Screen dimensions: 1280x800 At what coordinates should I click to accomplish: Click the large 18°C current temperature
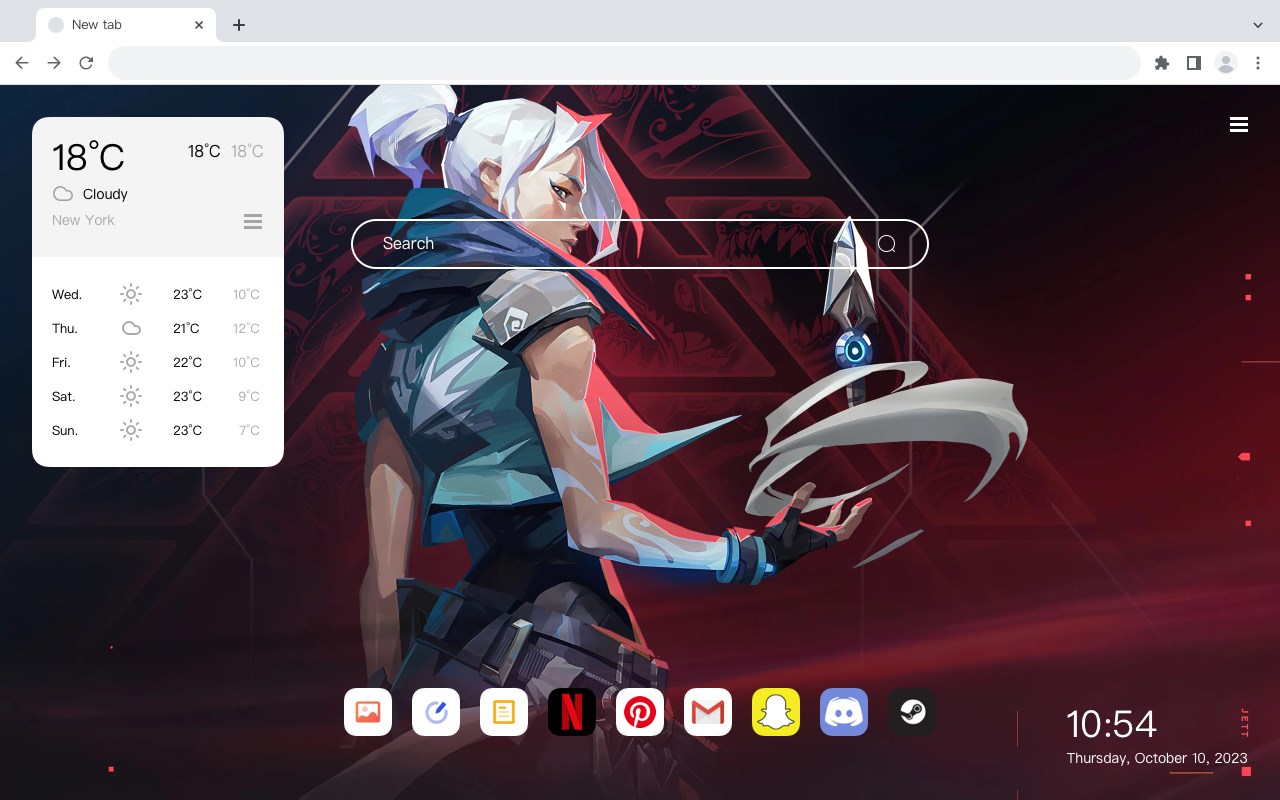88,157
